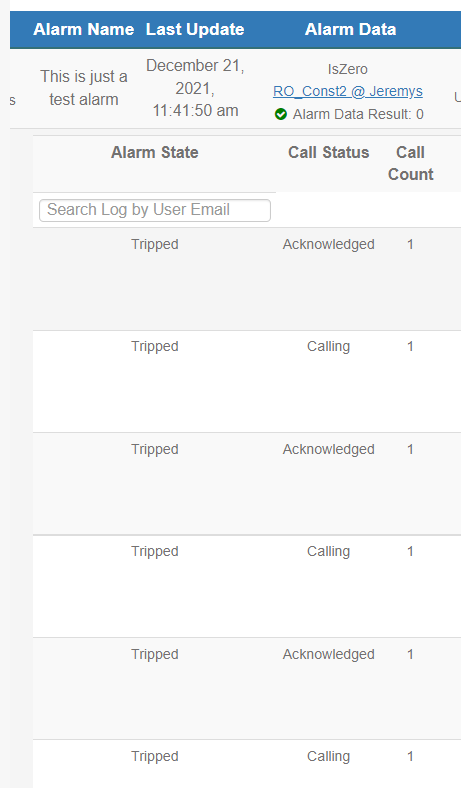Screen dimensions: 461x788
Task: Click the Alarm Data column header
Action: coord(350,29)
